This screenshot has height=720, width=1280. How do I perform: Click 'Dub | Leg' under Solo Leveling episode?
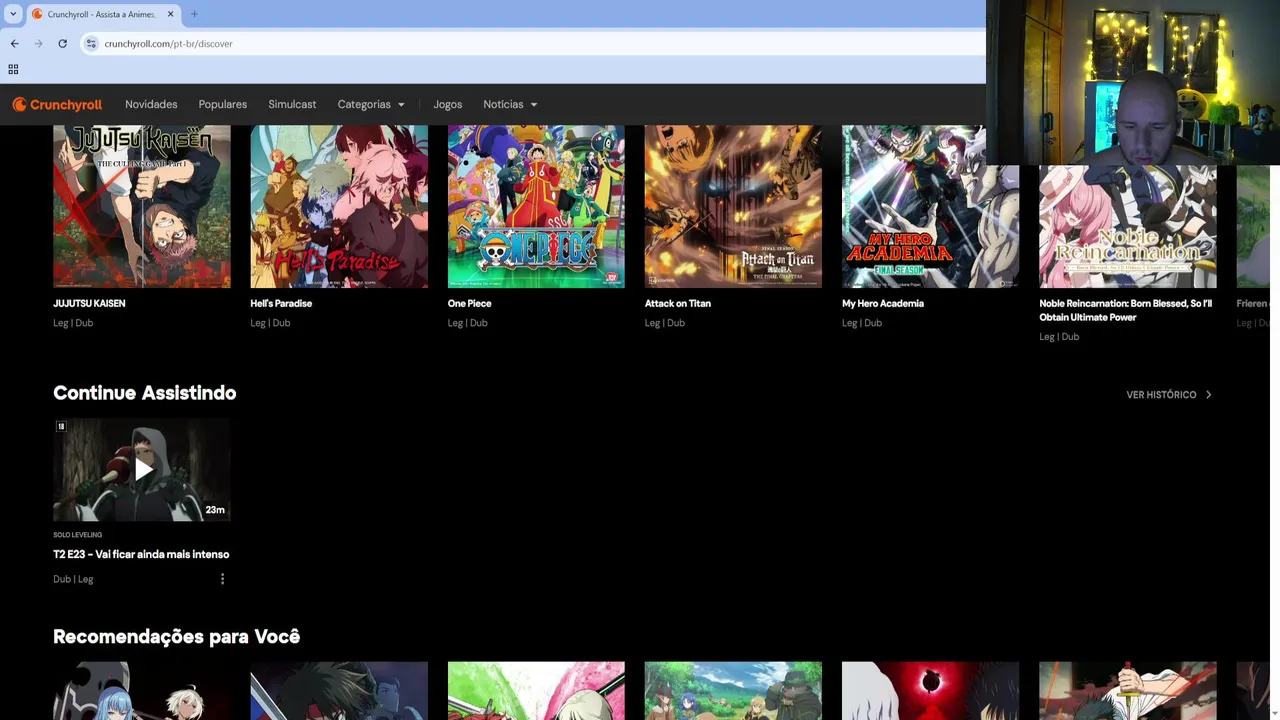(x=73, y=579)
